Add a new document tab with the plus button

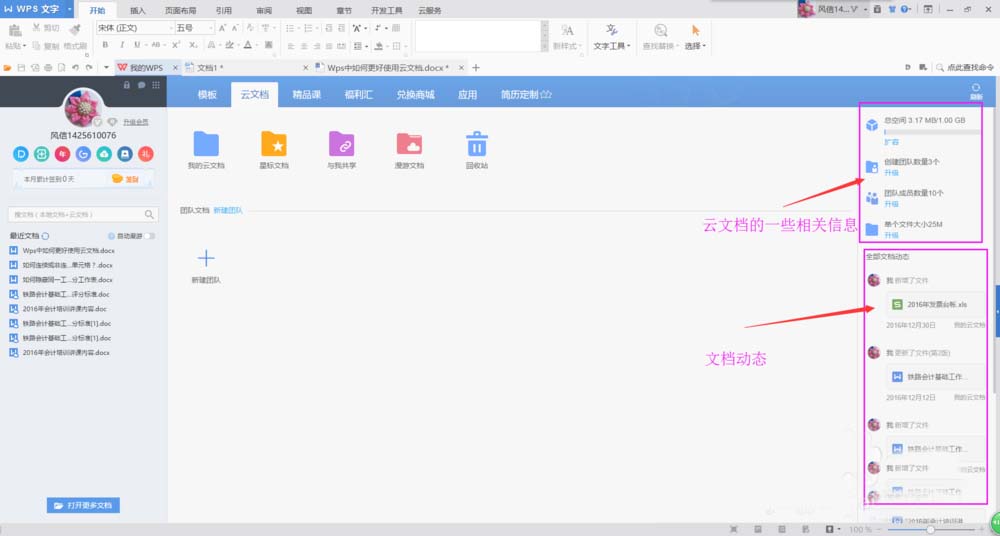coord(475,68)
